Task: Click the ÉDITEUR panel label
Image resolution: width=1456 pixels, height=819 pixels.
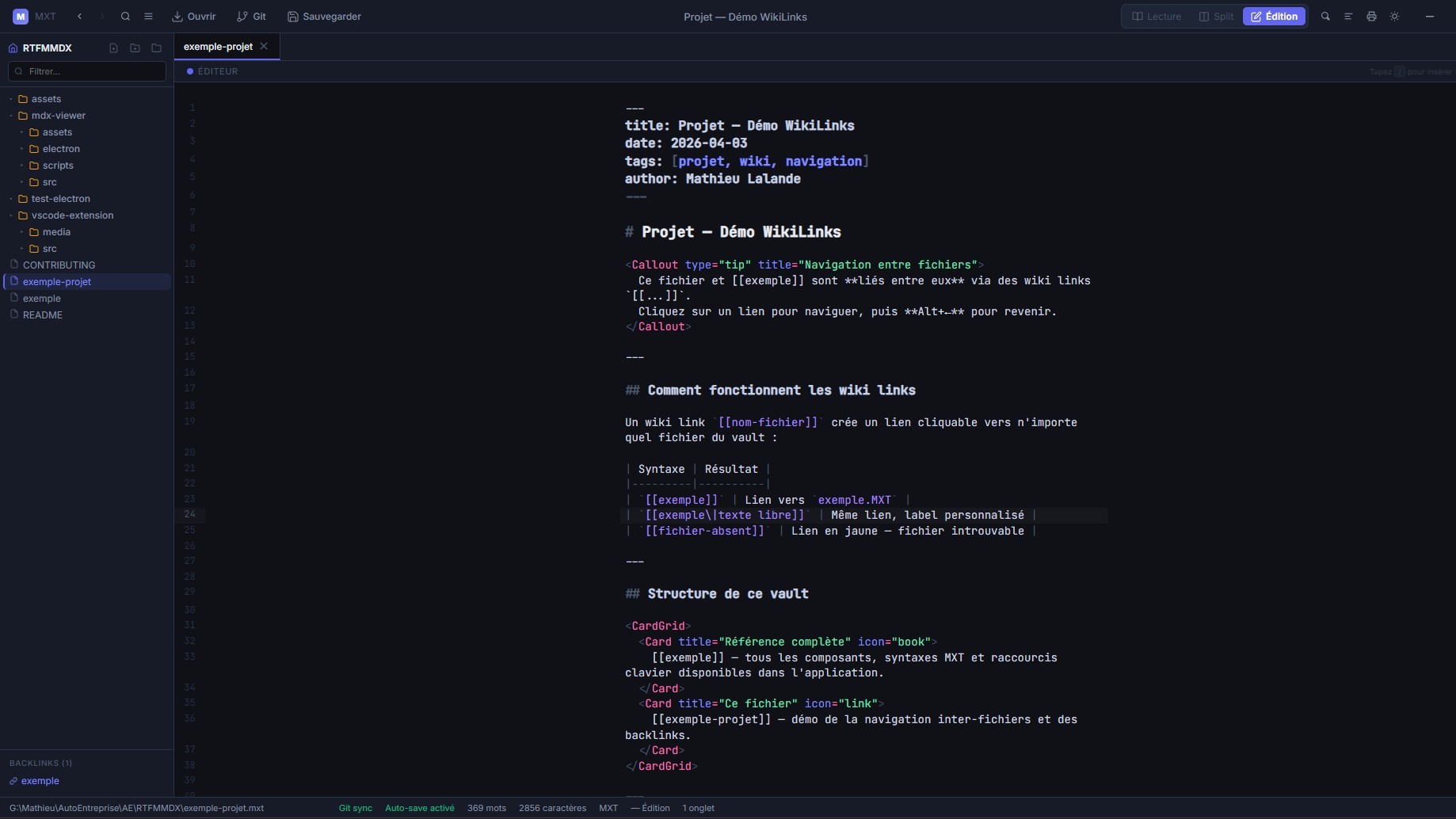Action: click(218, 71)
